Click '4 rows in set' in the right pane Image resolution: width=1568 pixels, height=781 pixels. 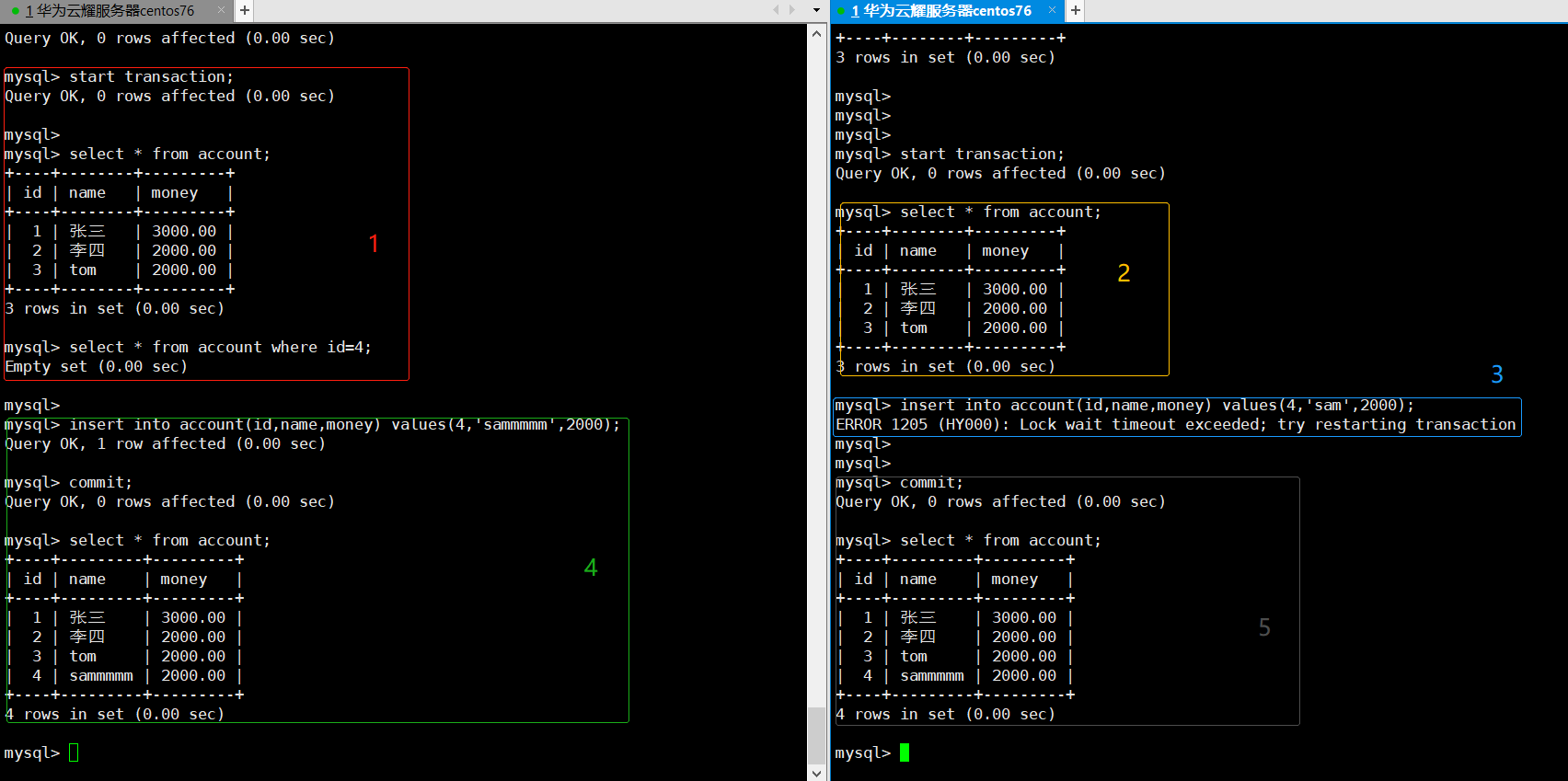(945, 715)
